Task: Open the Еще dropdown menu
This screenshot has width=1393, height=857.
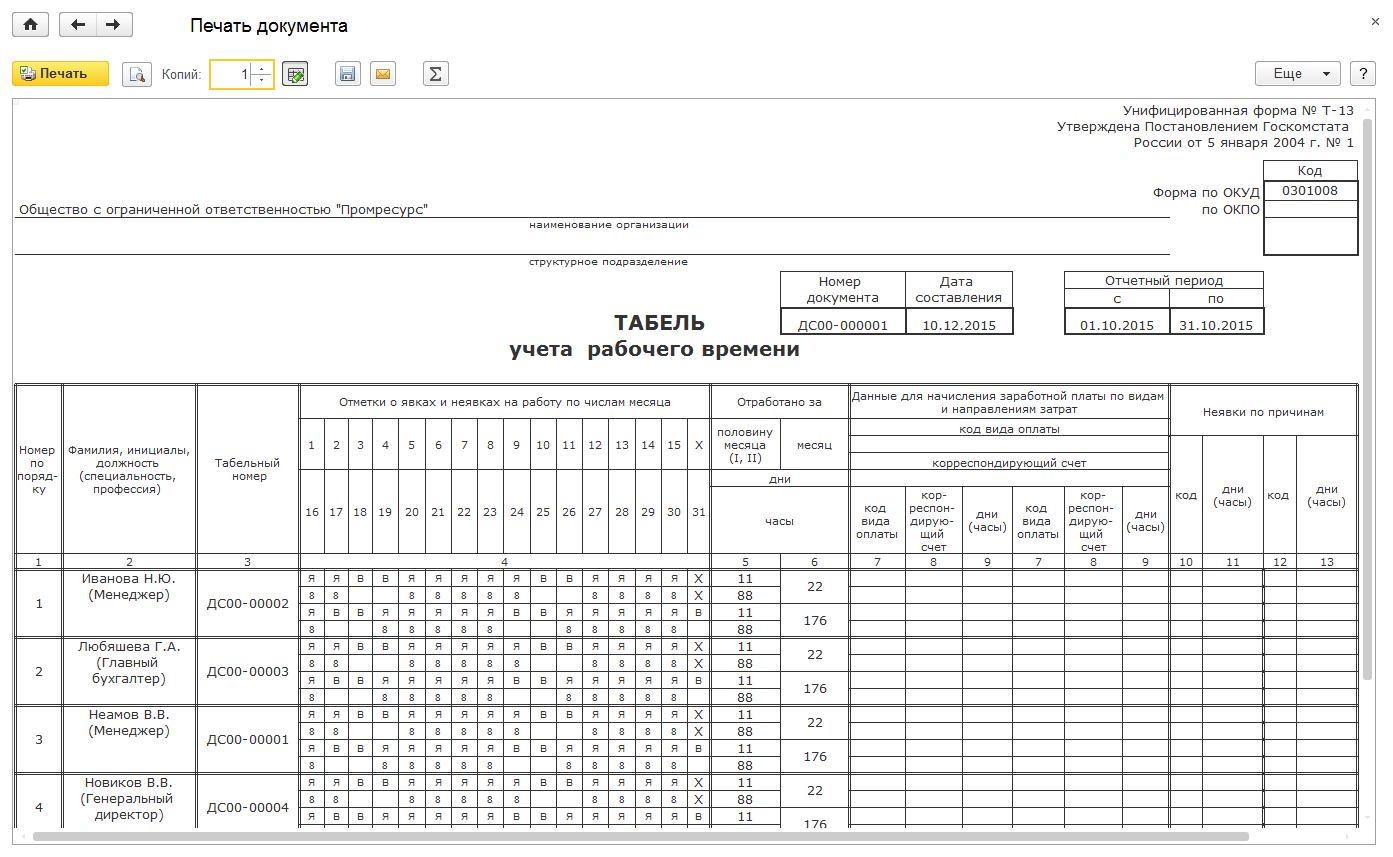Action: tap(1297, 74)
